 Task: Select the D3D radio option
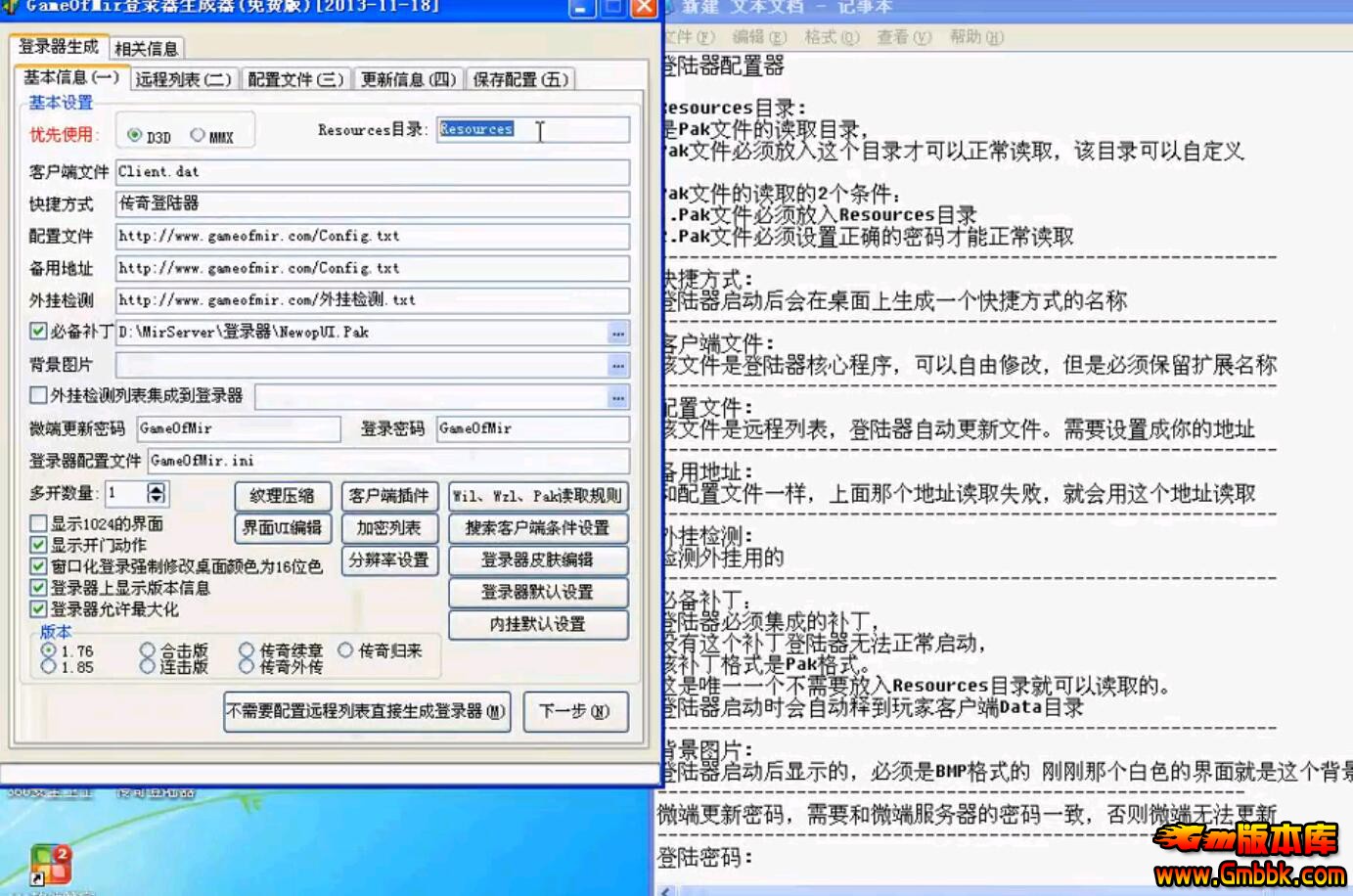(135, 136)
